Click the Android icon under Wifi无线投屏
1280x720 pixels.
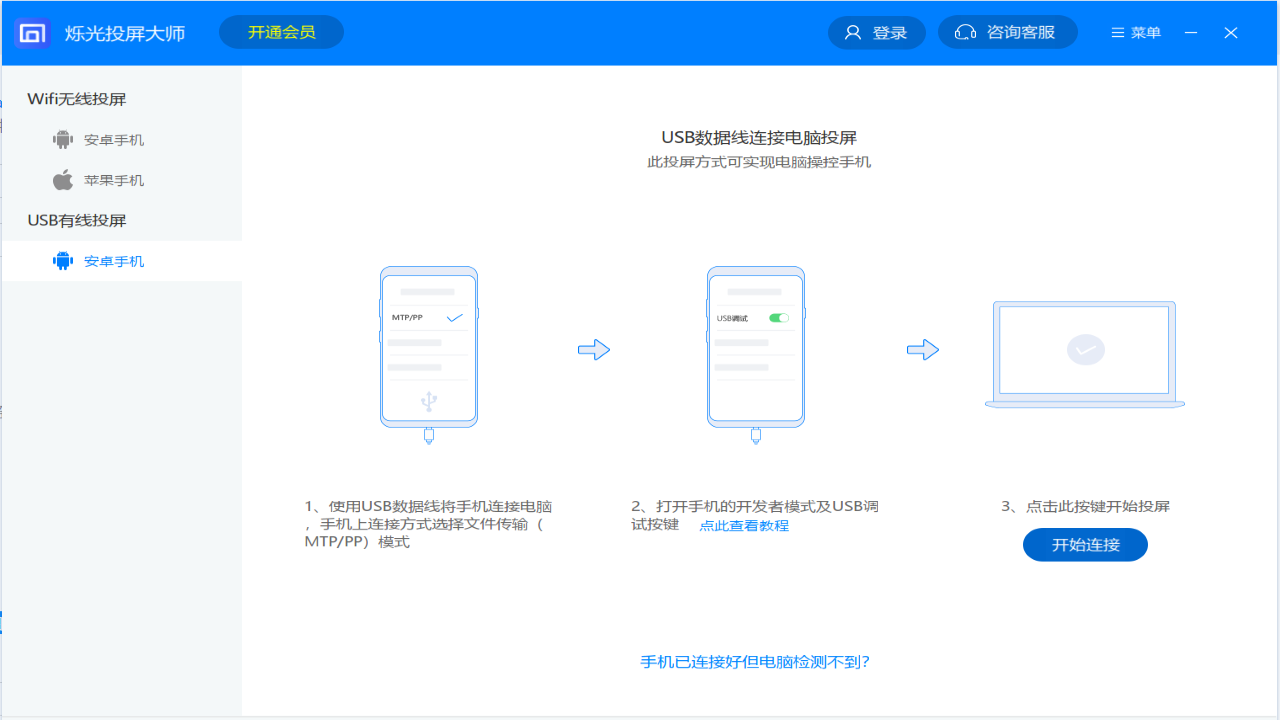click(63, 140)
